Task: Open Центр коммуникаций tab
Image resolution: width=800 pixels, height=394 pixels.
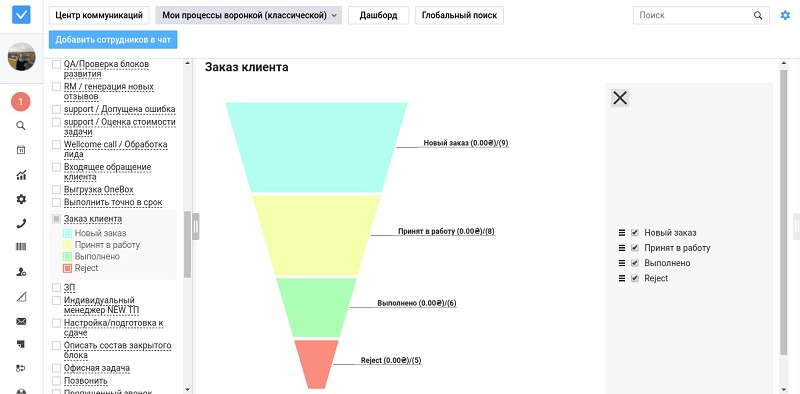Action: [99, 15]
